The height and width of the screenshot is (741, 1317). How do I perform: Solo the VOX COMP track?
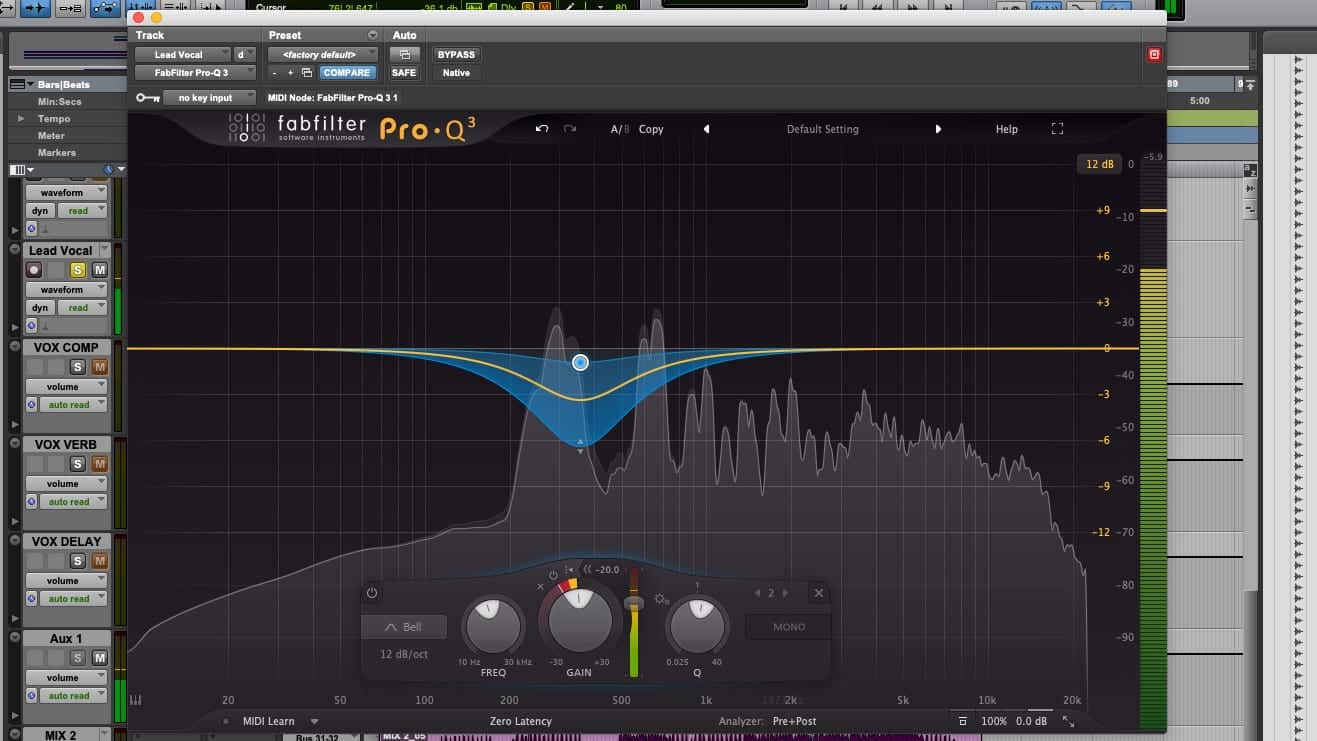[x=78, y=367]
